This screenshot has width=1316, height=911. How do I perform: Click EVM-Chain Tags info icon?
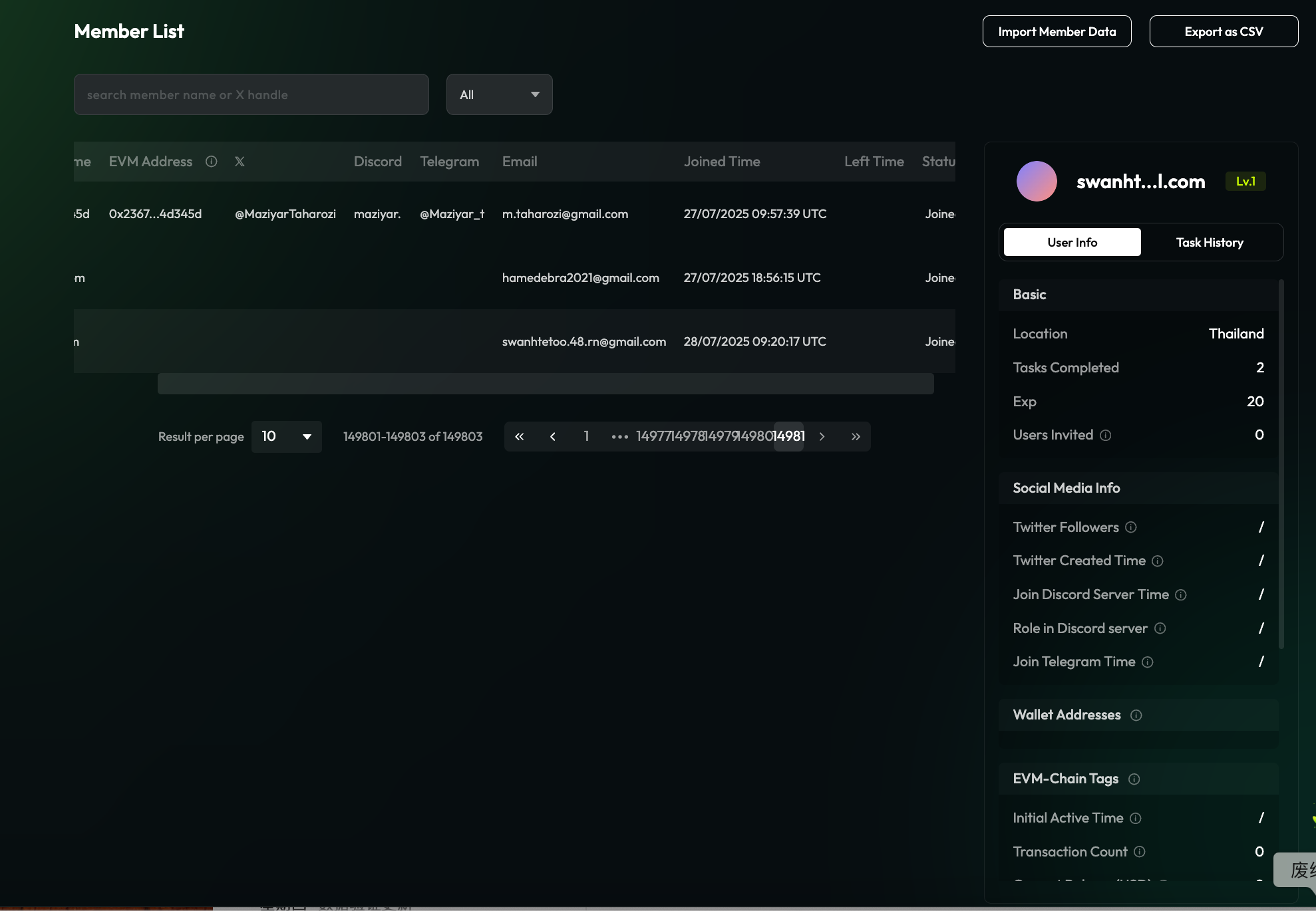tap(1134, 779)
